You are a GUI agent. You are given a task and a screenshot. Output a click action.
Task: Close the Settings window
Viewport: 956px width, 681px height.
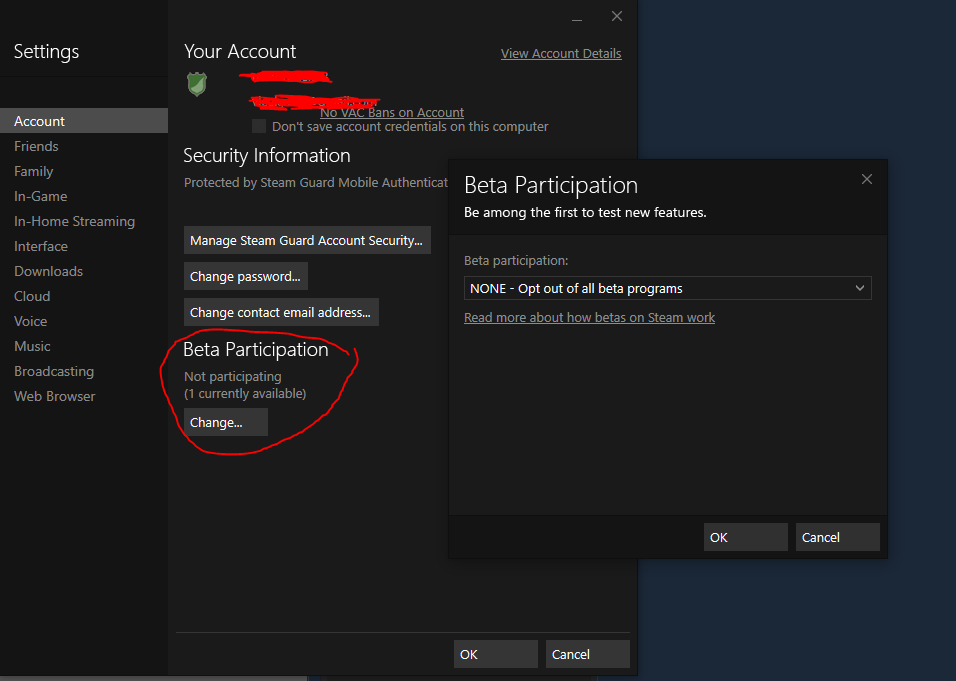coord(617,17)
